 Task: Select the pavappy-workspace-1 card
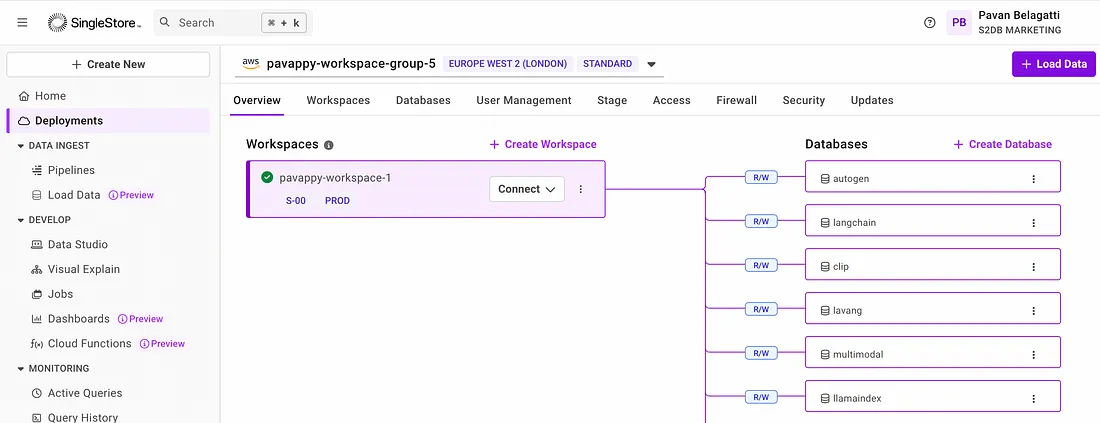426,189
